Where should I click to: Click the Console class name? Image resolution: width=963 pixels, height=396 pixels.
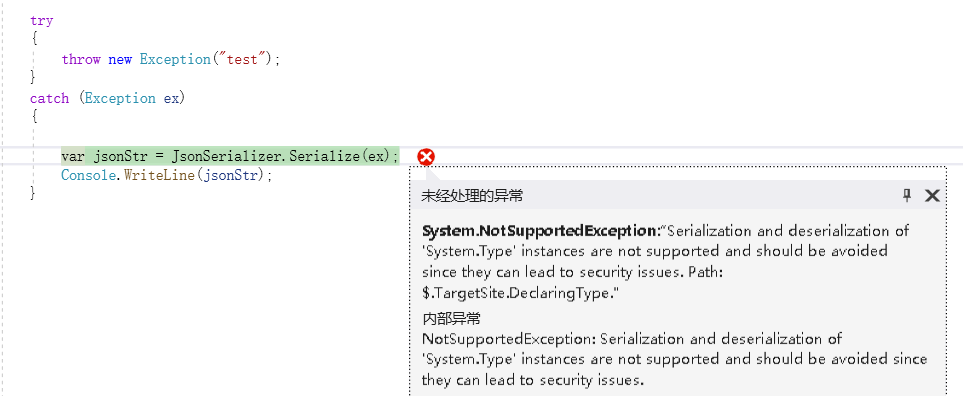click(88, 176)
